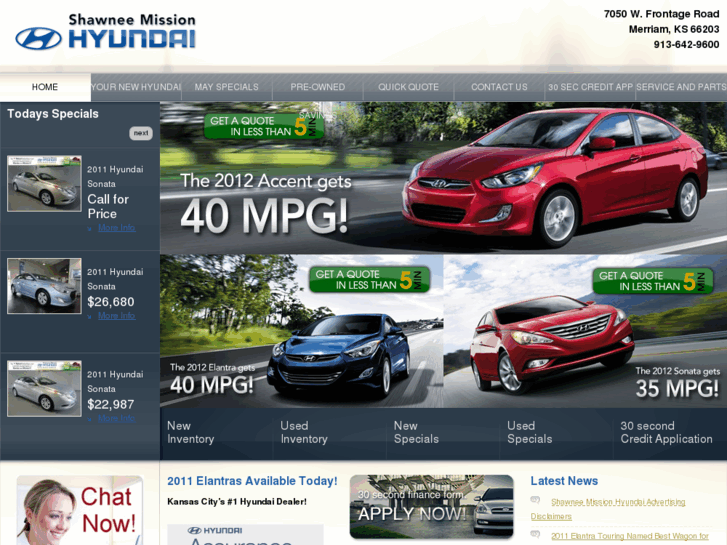The image size is (727, 545).
Task: Open 30 second Credit Application link
Action: point(666,432)
